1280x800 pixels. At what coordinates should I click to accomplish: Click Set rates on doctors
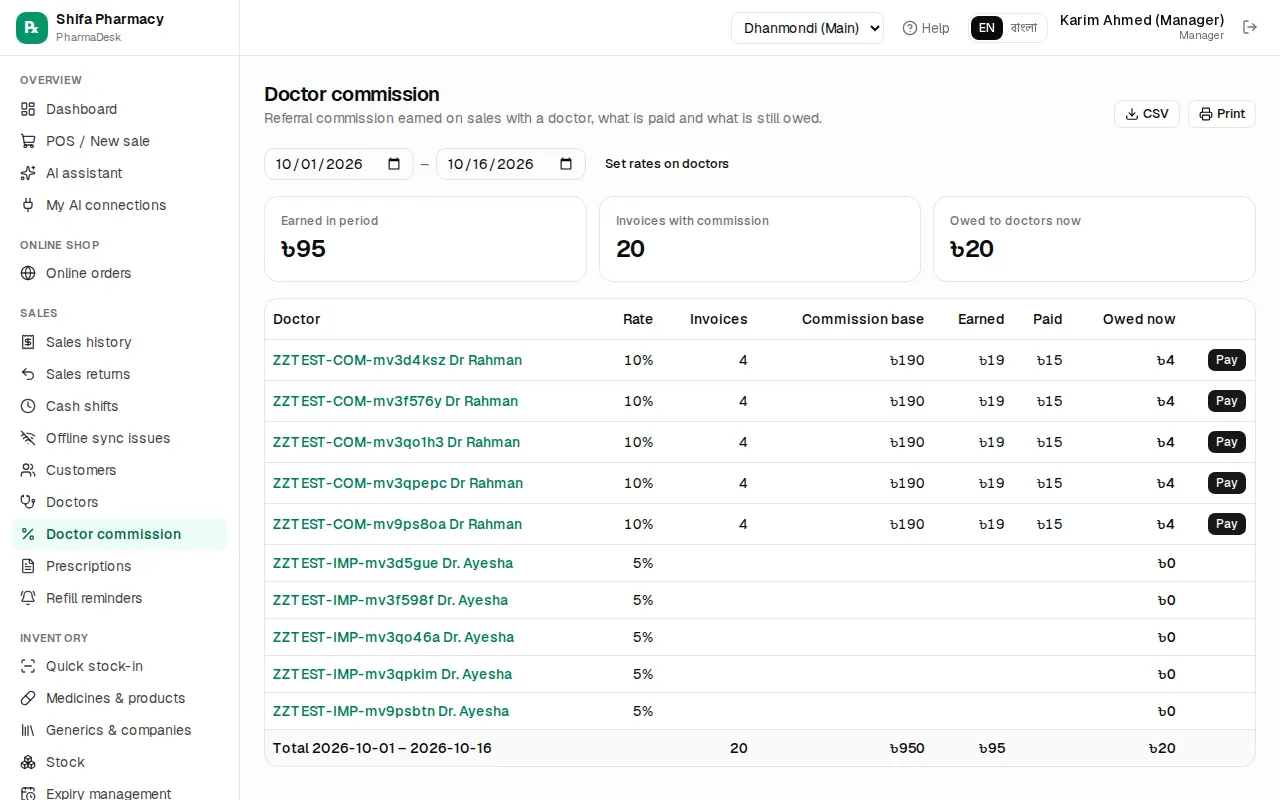(667, 164)
